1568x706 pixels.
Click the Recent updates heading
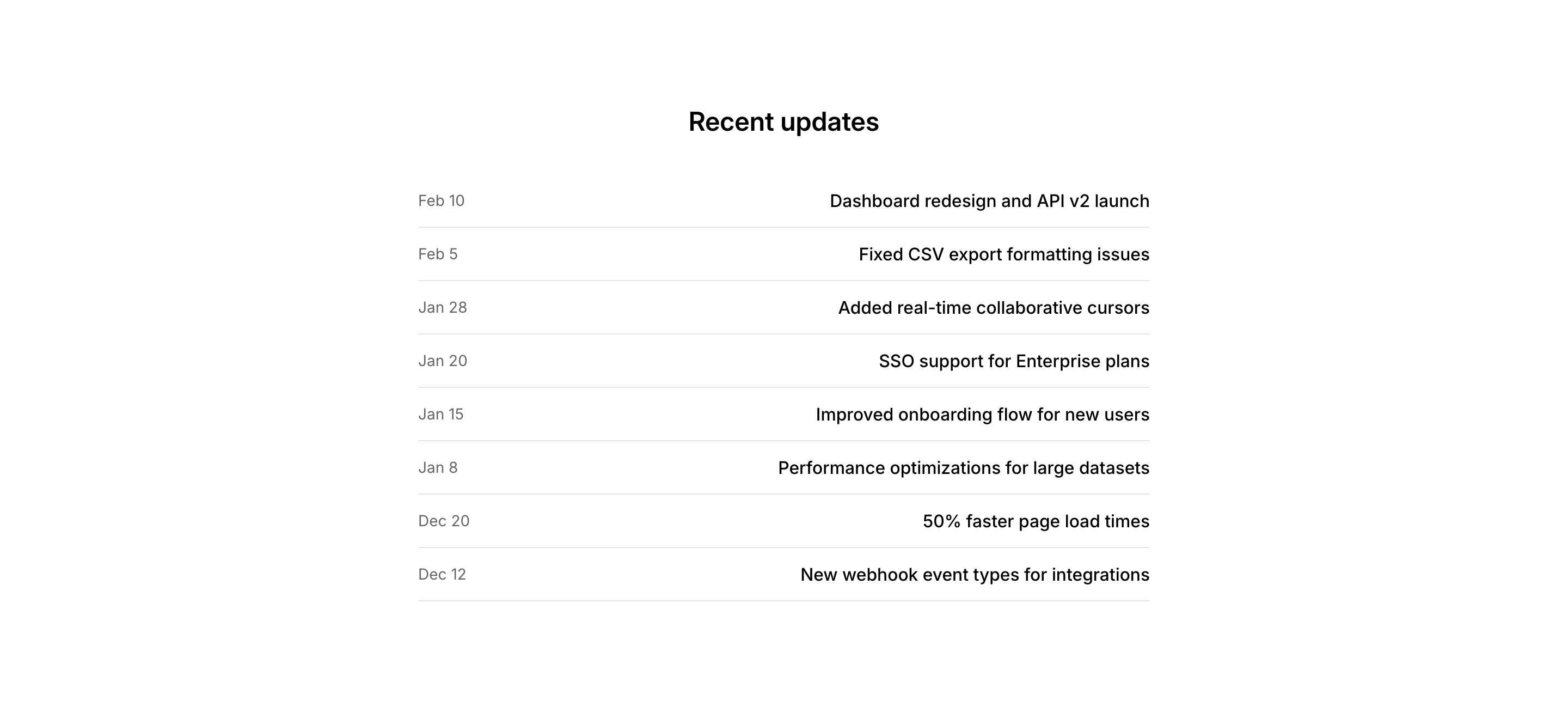pos(783,122)
